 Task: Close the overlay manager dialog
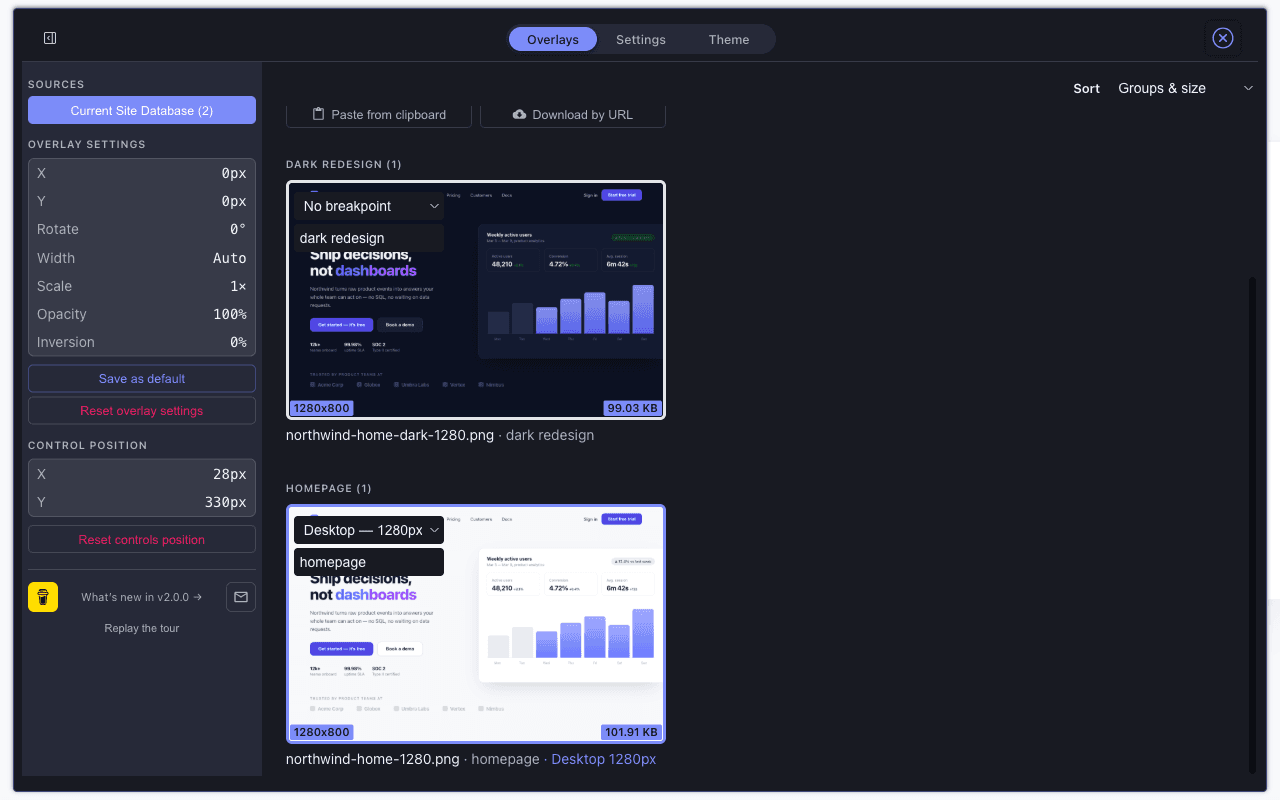click(1223, 38)
